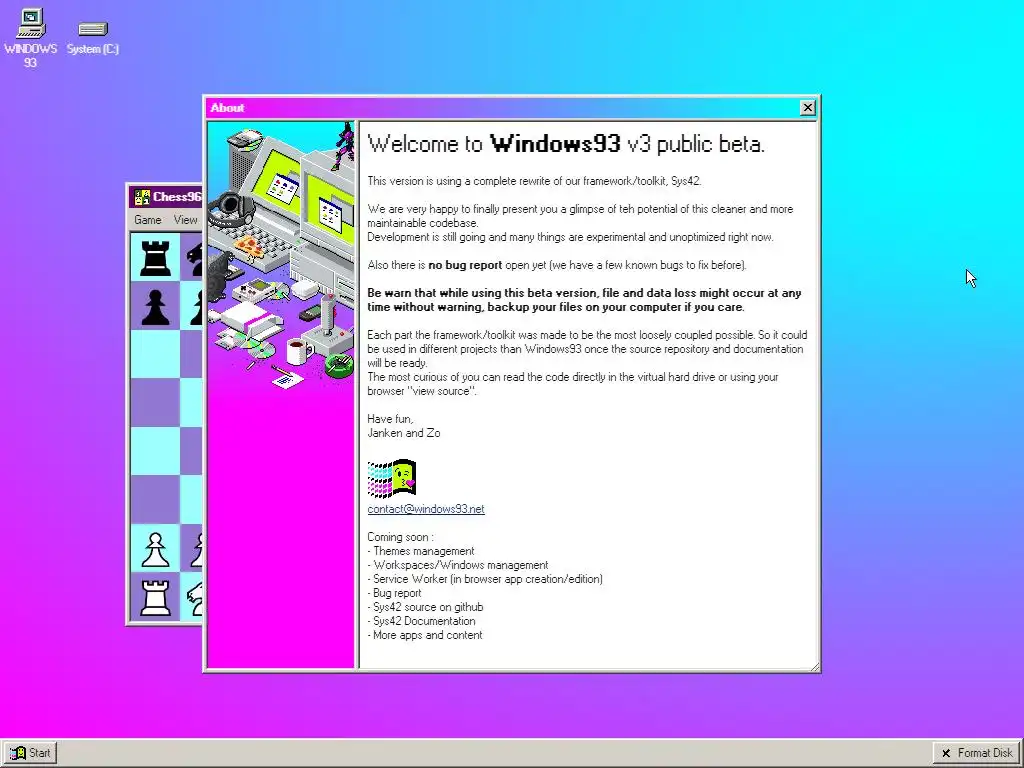Open the View menu in Chess96
The width and height of the screenshot is (1024, 768).
[185, 220]
